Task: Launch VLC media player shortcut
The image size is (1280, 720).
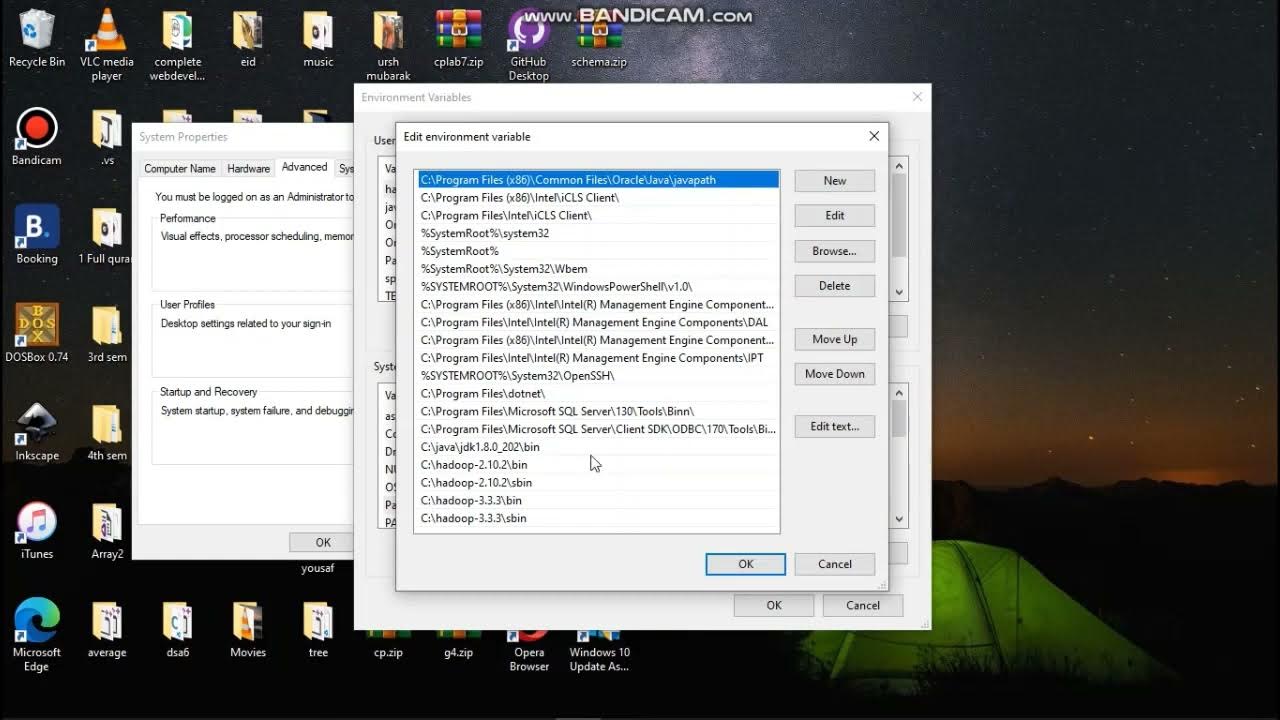Action: click(107, 45)
